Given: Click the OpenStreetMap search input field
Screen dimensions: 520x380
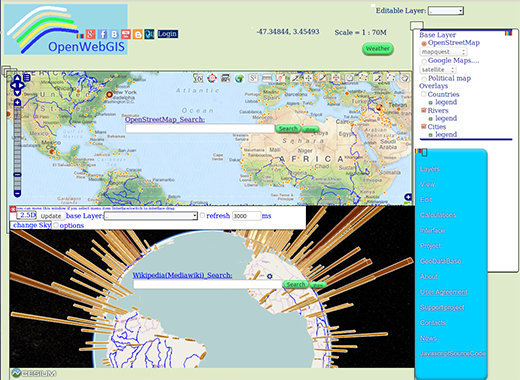Looking at the screenshot, I should 200,129.
